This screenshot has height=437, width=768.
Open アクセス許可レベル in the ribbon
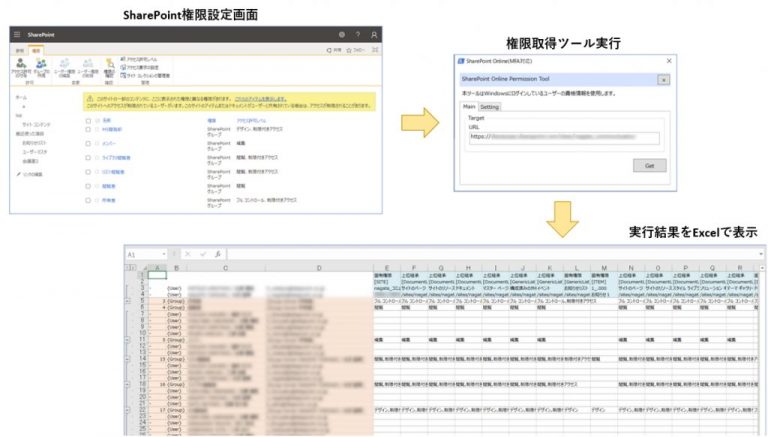tap(139, 59)
